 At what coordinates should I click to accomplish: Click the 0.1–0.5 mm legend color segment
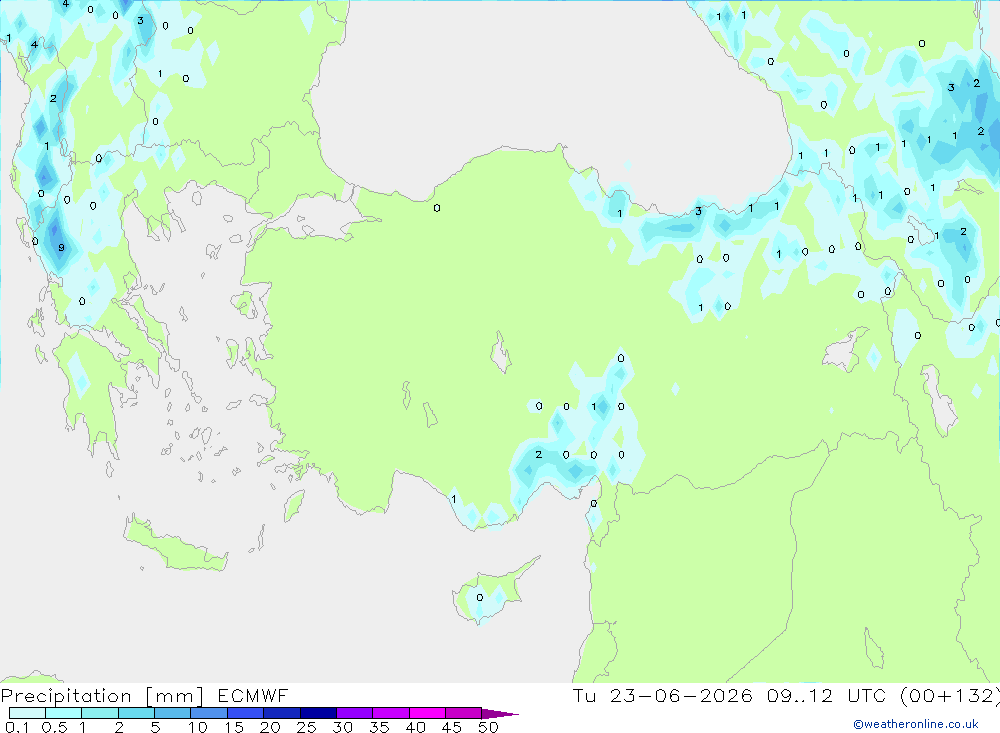tap(27, 713)
